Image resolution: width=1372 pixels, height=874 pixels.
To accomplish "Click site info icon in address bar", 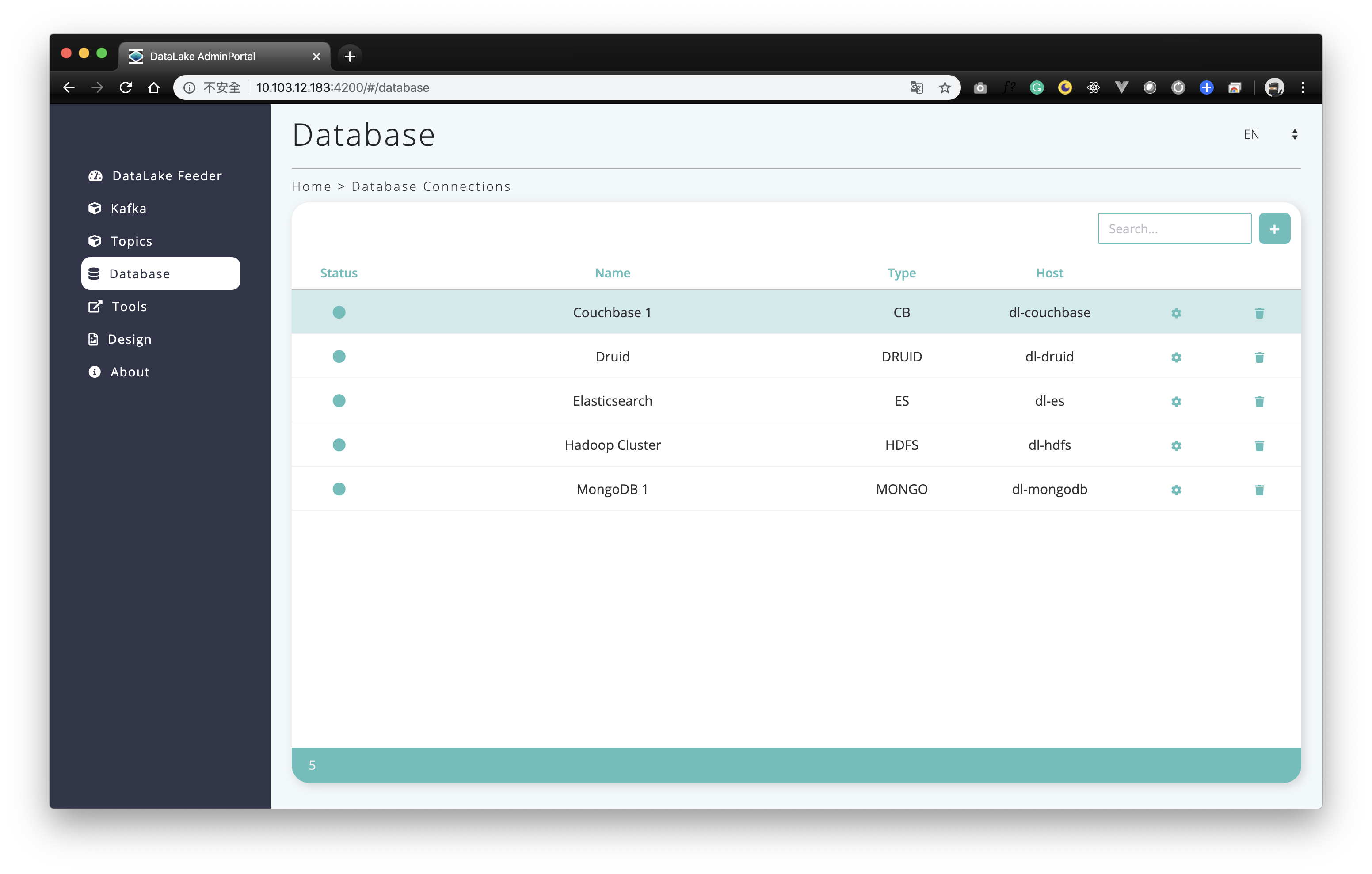I will click(x=189, y=87).
